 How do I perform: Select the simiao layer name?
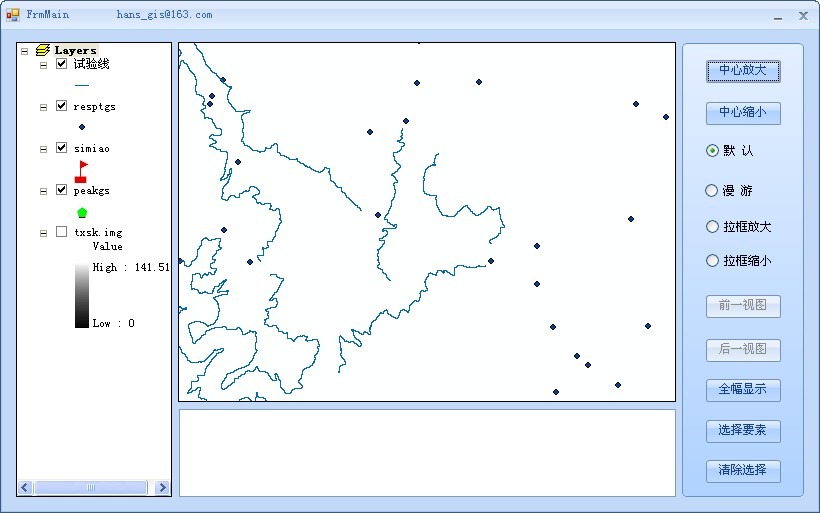click(x=92, y=149)
